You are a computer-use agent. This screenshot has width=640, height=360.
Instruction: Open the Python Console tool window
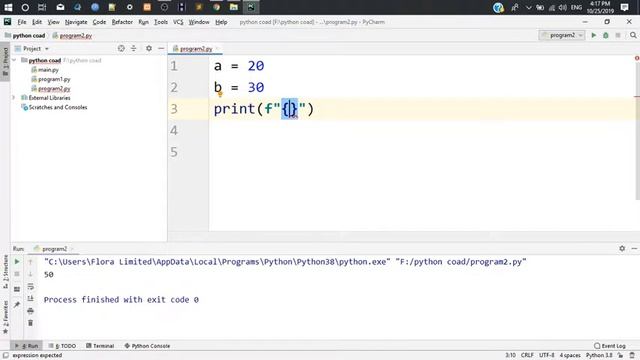147,346
